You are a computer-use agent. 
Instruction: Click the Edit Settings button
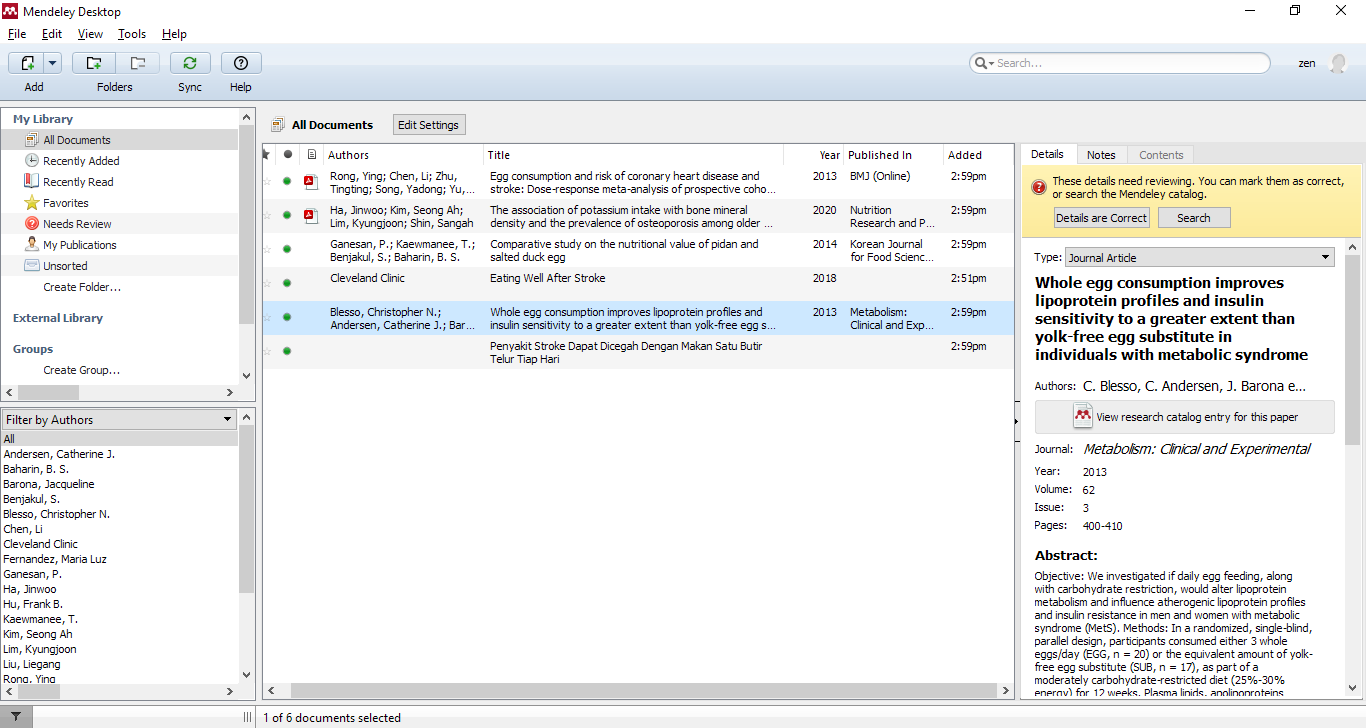point(428,125)
